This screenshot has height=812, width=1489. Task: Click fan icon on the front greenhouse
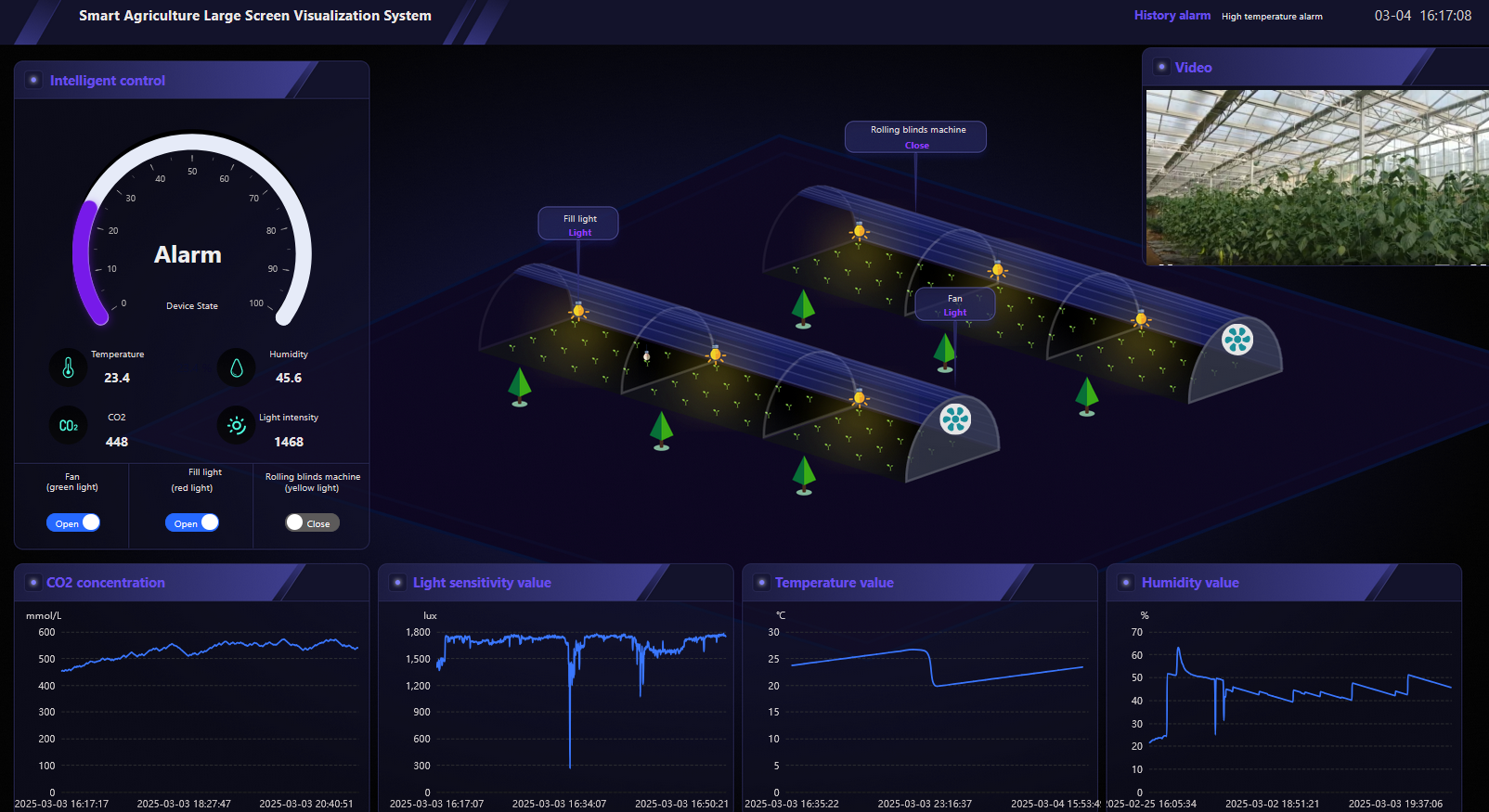955,419
